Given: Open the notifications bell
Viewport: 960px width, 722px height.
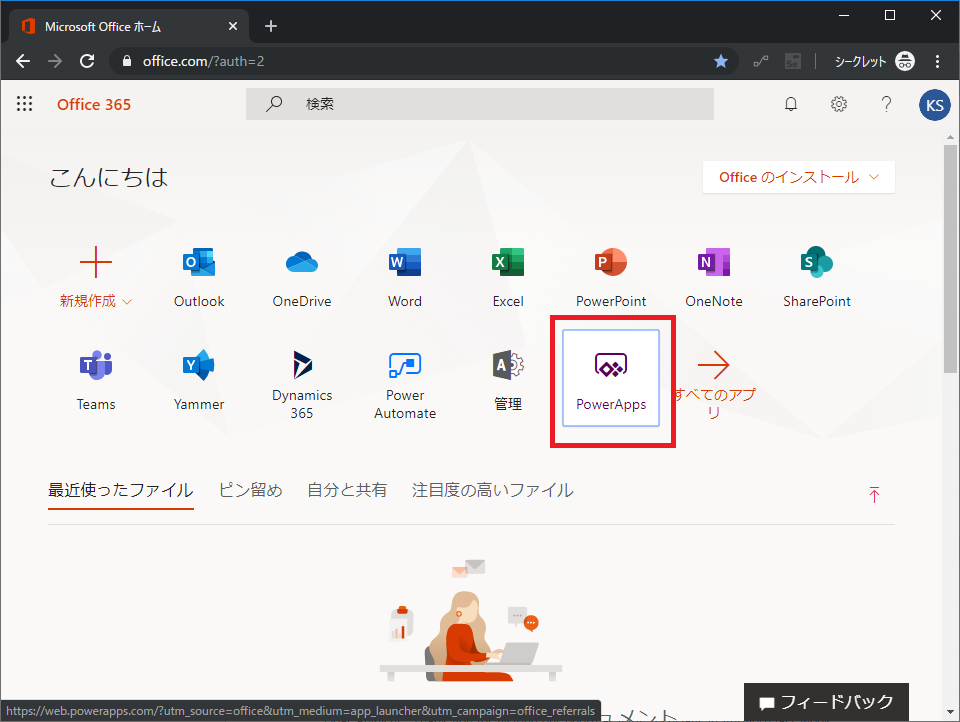Looking at the screenshot, I should (x=791, y=104).
